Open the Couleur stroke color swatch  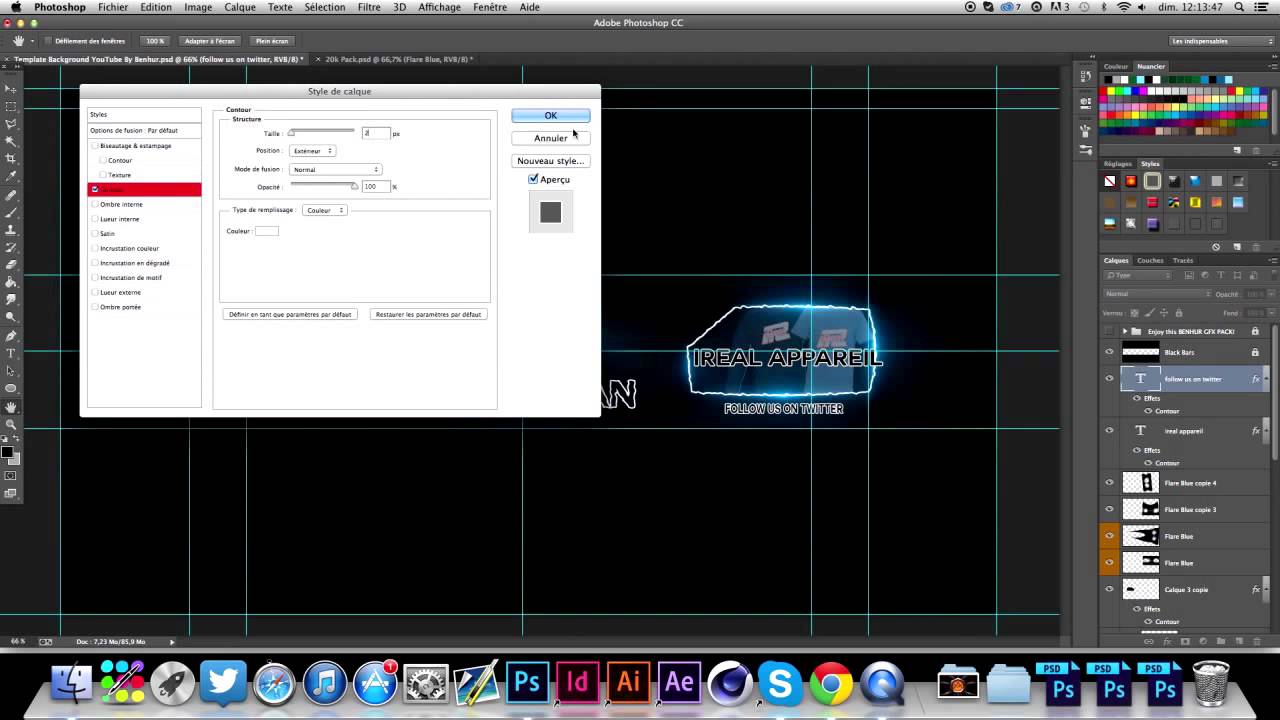pyautogui.click(x=266, y=231)
